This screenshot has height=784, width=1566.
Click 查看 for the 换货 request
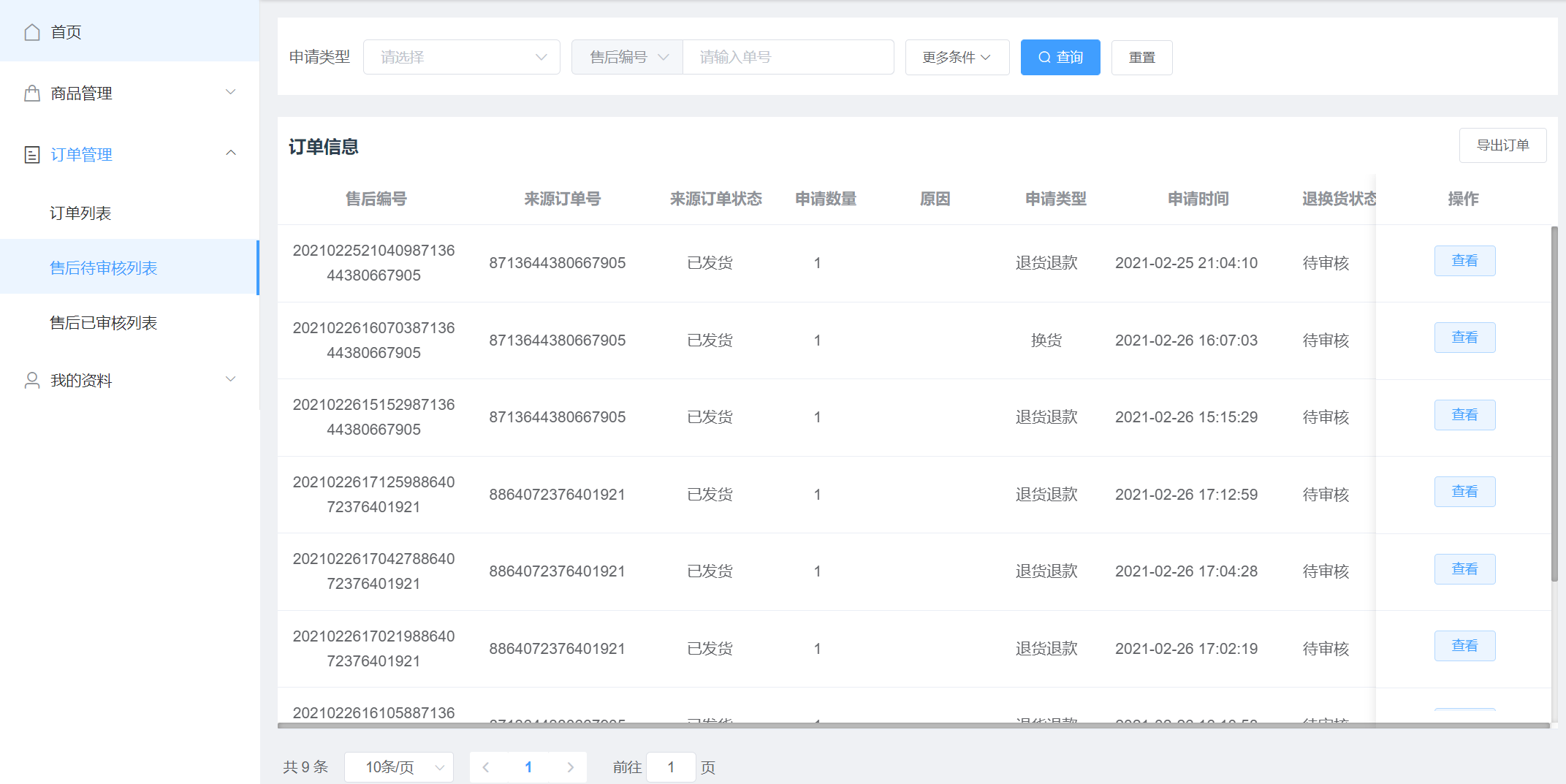pos(1464,338)
